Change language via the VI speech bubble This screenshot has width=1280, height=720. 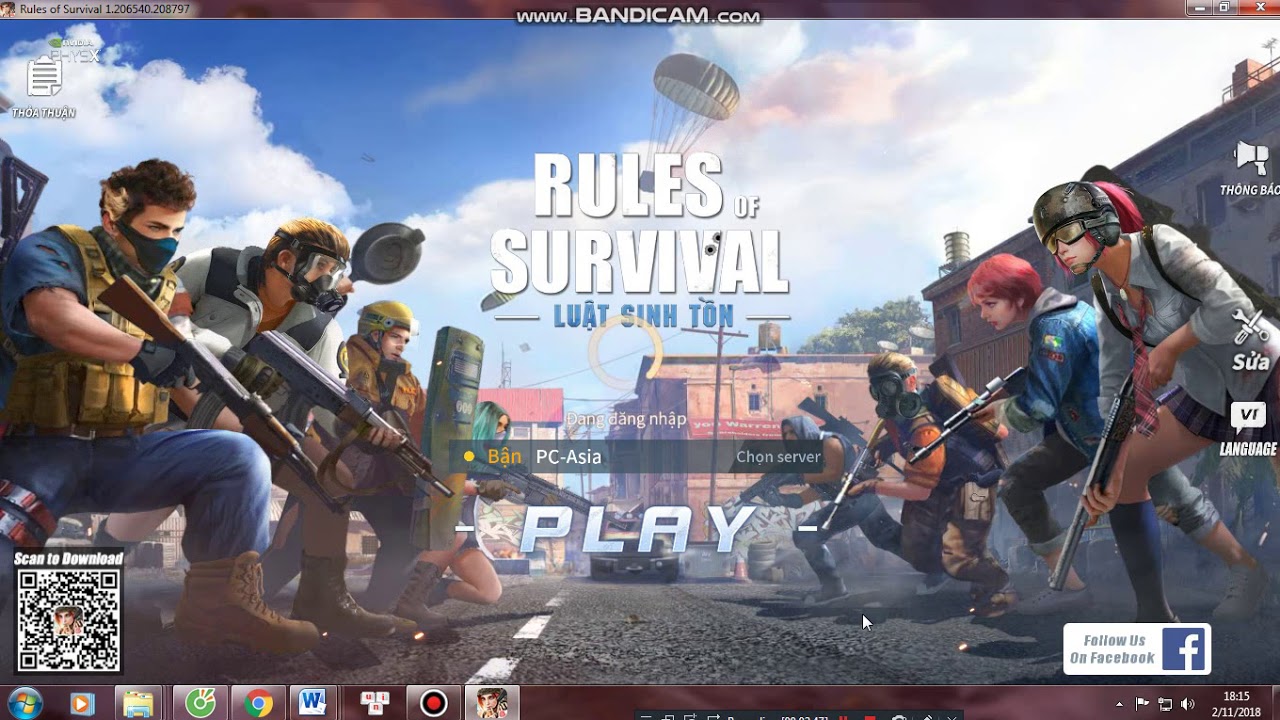(x=1248, y=417)
